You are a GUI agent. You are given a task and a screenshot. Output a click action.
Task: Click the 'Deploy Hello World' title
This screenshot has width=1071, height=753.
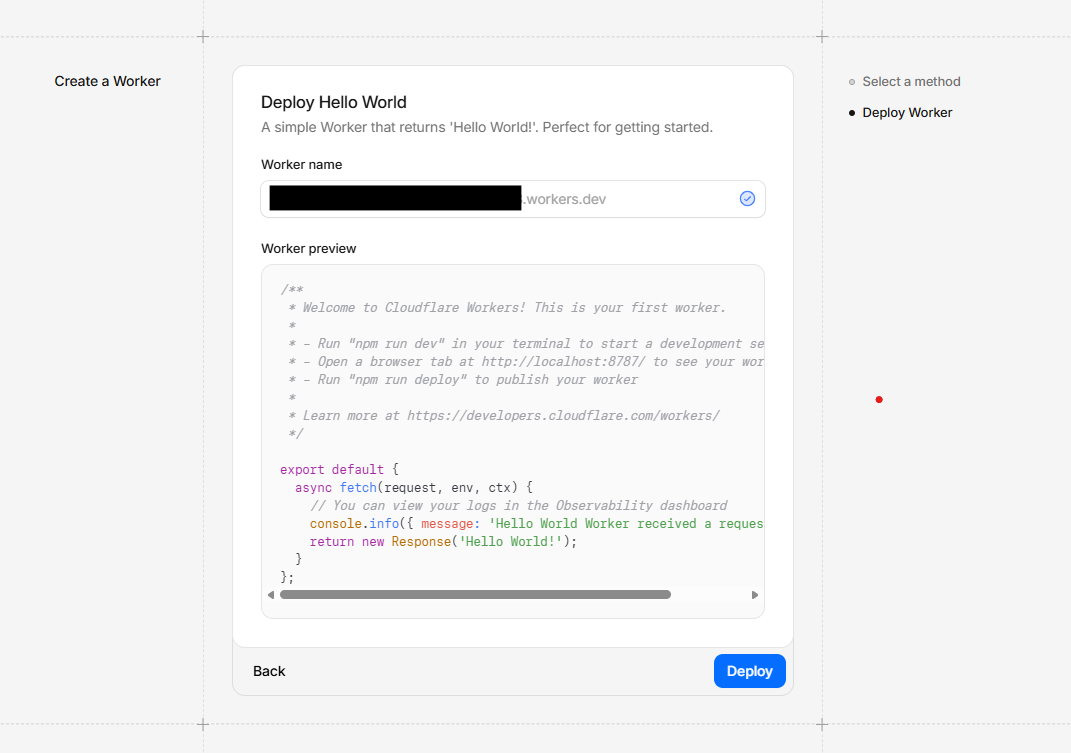point(333,102)
